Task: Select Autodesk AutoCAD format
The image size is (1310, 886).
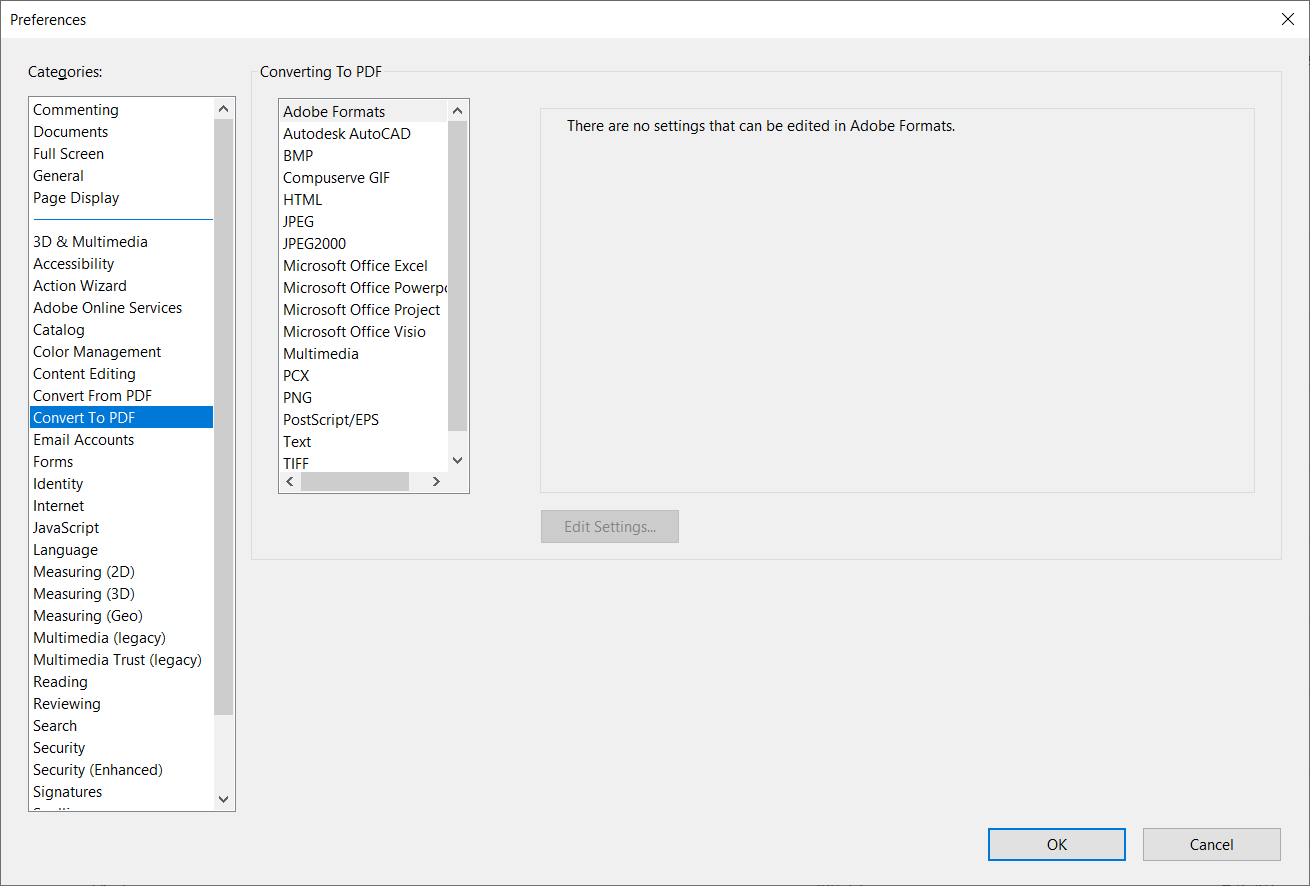Action: (x=346, y=133)
